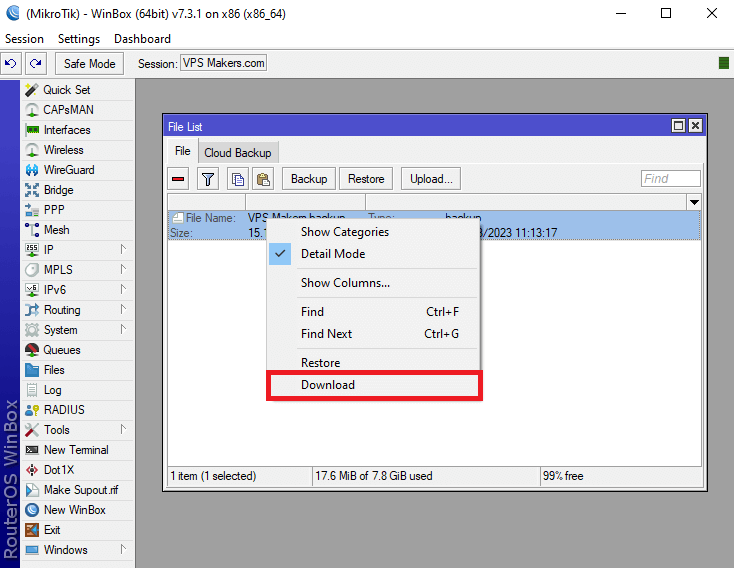Click the Find input field
Screen dimensions: 734x568
pyautogui.click(x=670, y=179)
